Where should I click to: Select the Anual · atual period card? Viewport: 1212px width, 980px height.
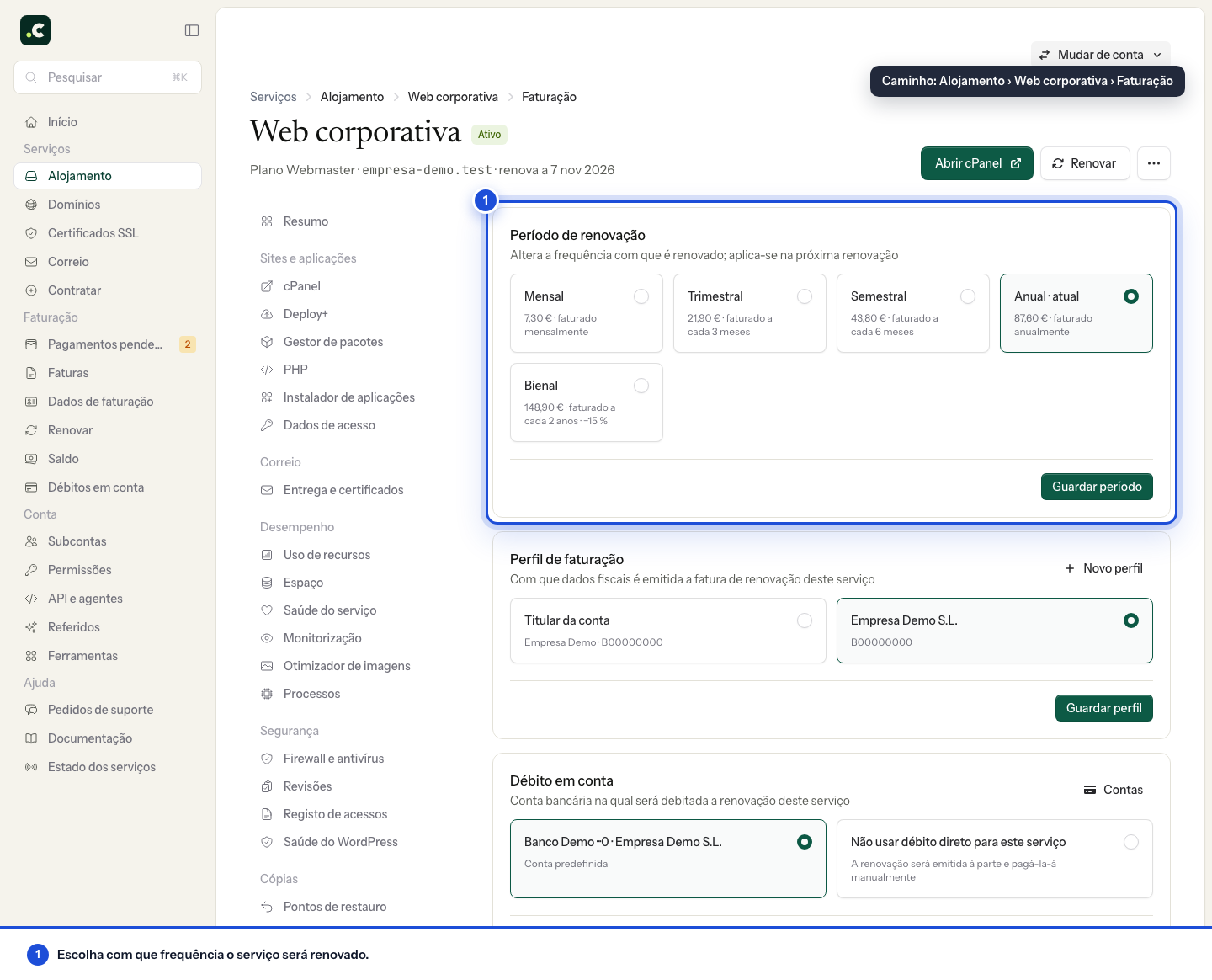1076,313
